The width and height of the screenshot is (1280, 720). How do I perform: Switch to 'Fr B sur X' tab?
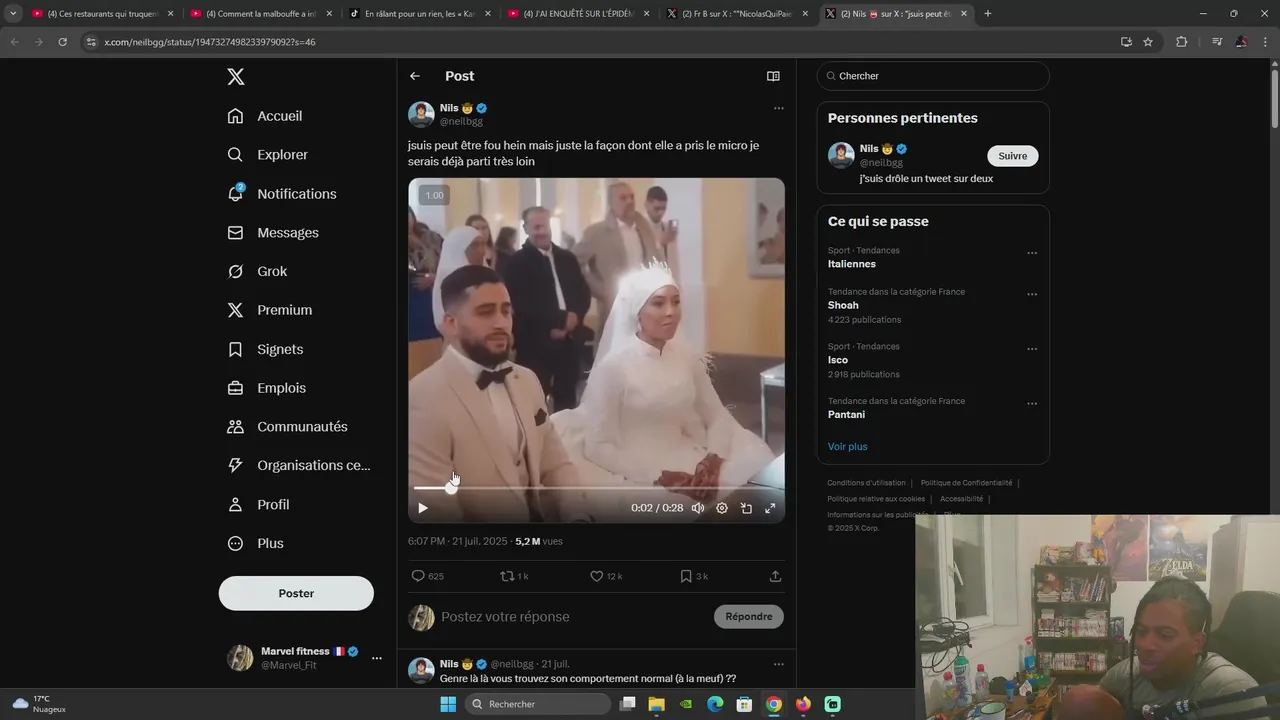736,14
